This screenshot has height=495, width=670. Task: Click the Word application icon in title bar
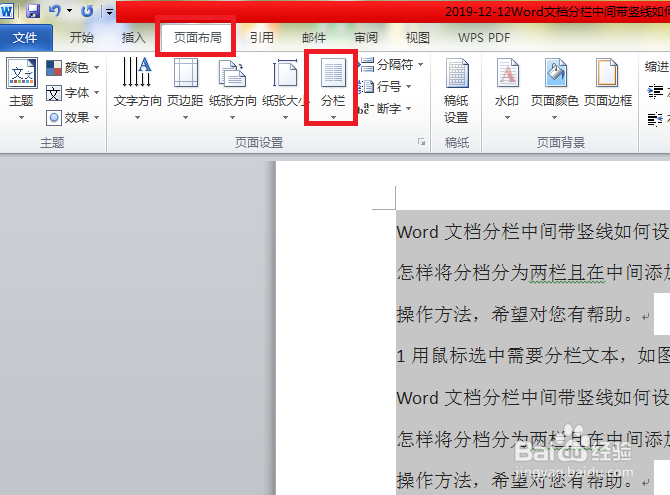point(7,10)
